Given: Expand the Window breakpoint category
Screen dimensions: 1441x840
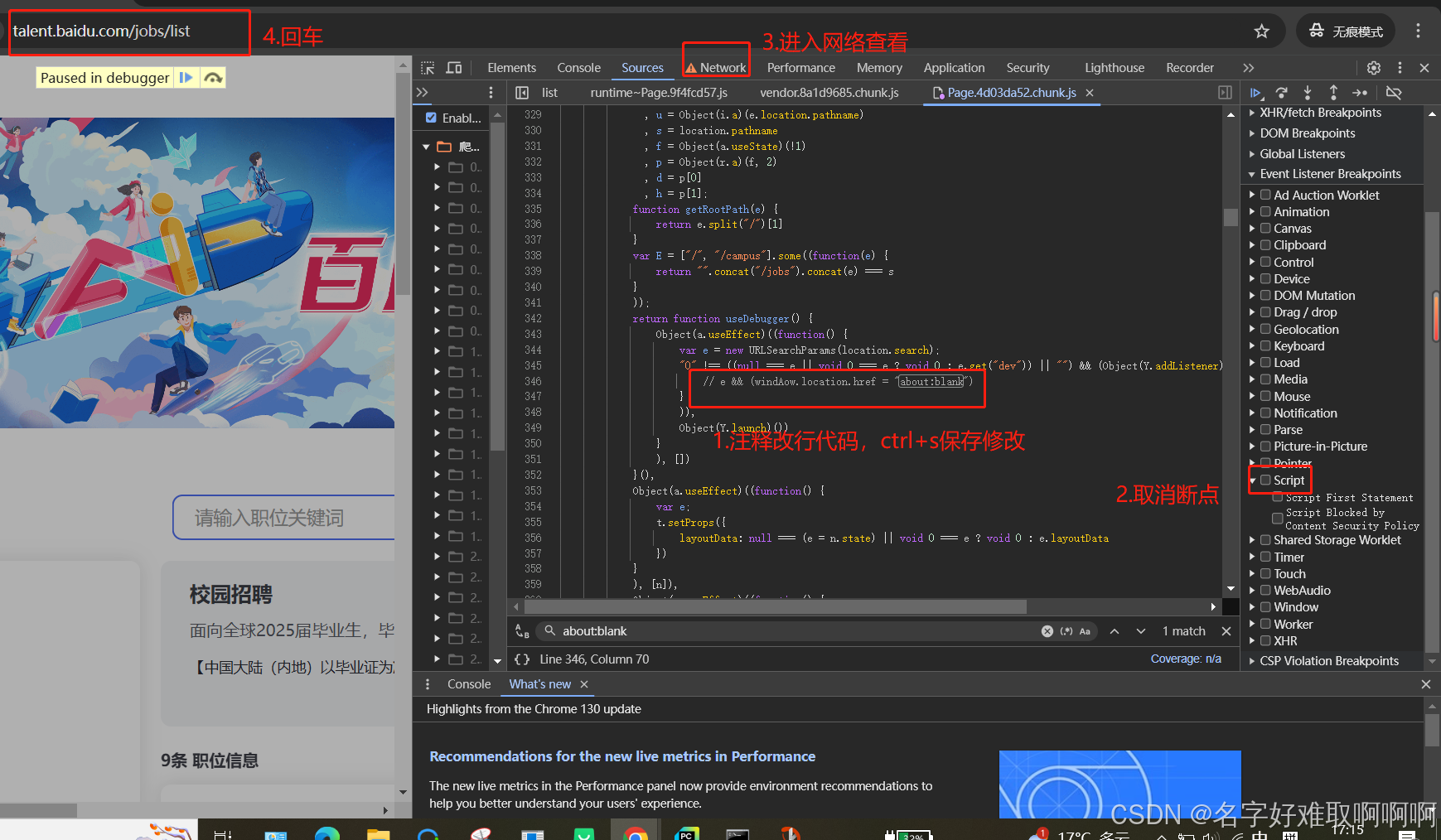Looking at the screenshot, I should 1252,607.
